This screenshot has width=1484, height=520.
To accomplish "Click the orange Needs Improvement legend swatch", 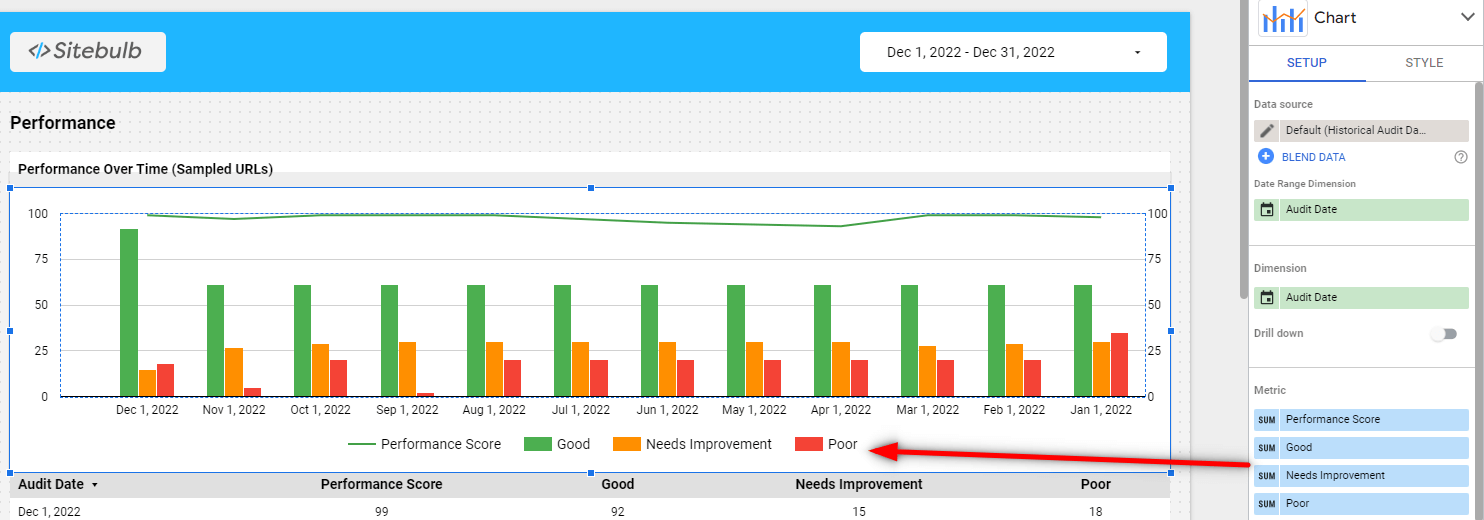I will 626,444.
